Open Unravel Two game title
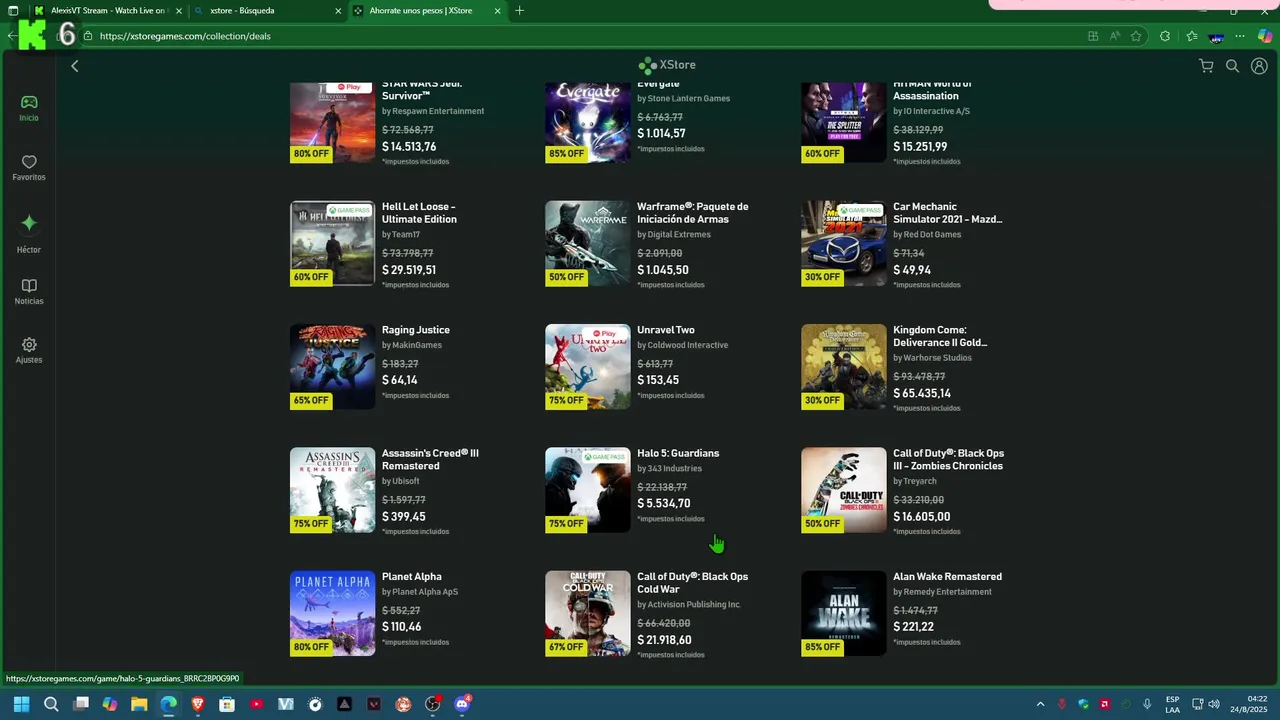Viewport: 1280px width, 720px height. [x=665, y=330]
